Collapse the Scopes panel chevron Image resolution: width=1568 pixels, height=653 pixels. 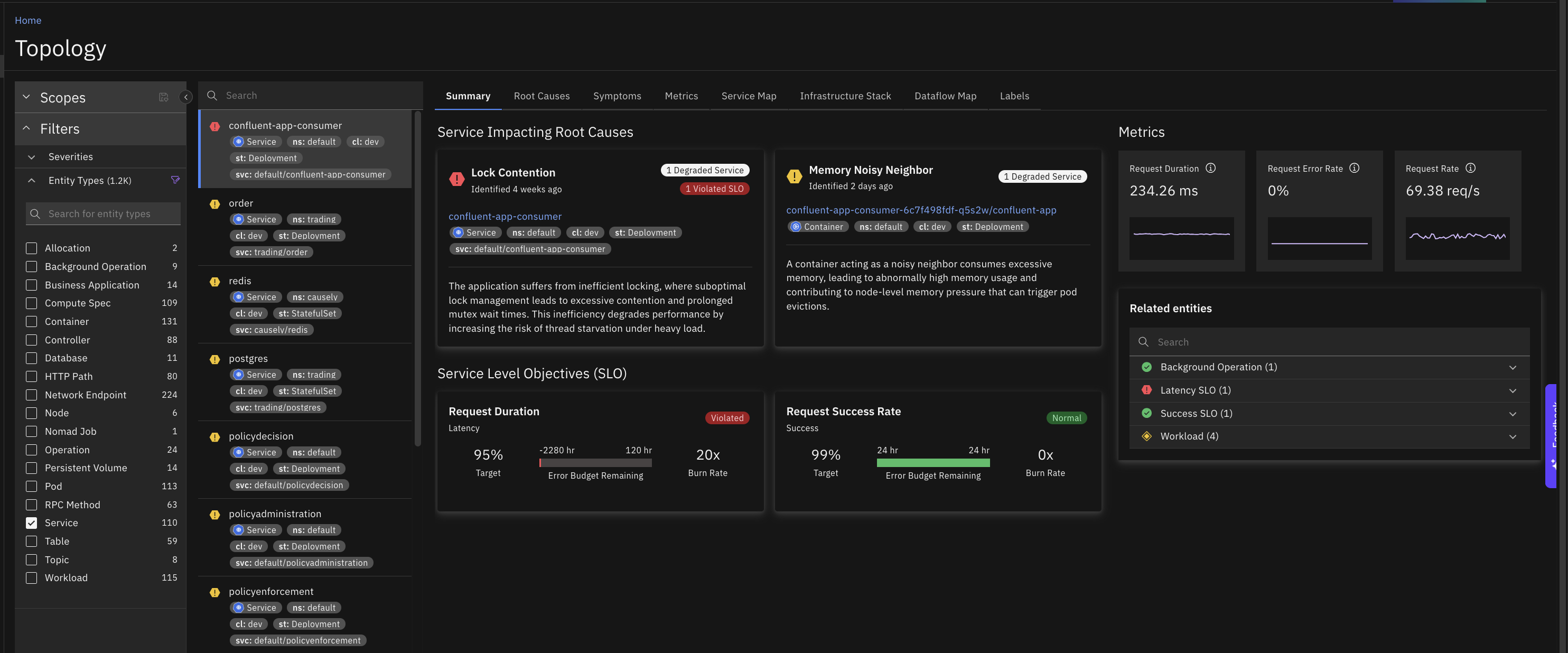point(26,97)
